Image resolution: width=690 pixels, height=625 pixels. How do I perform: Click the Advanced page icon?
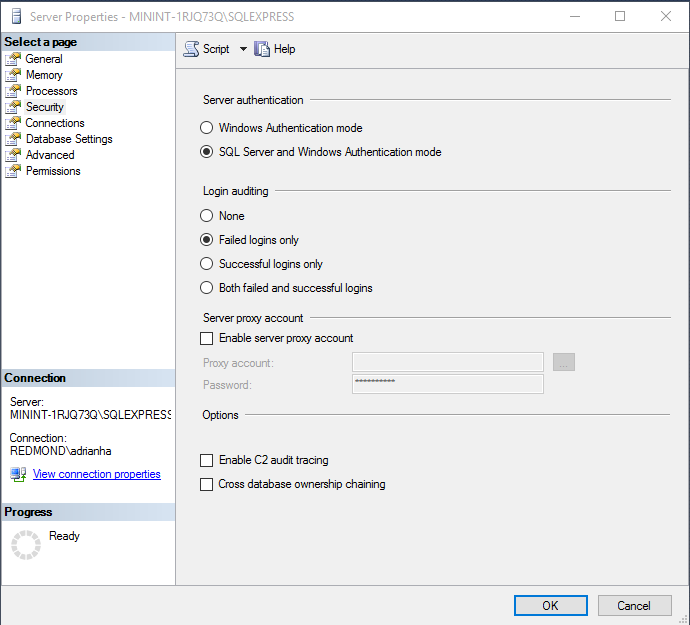(x=13, y=155)
